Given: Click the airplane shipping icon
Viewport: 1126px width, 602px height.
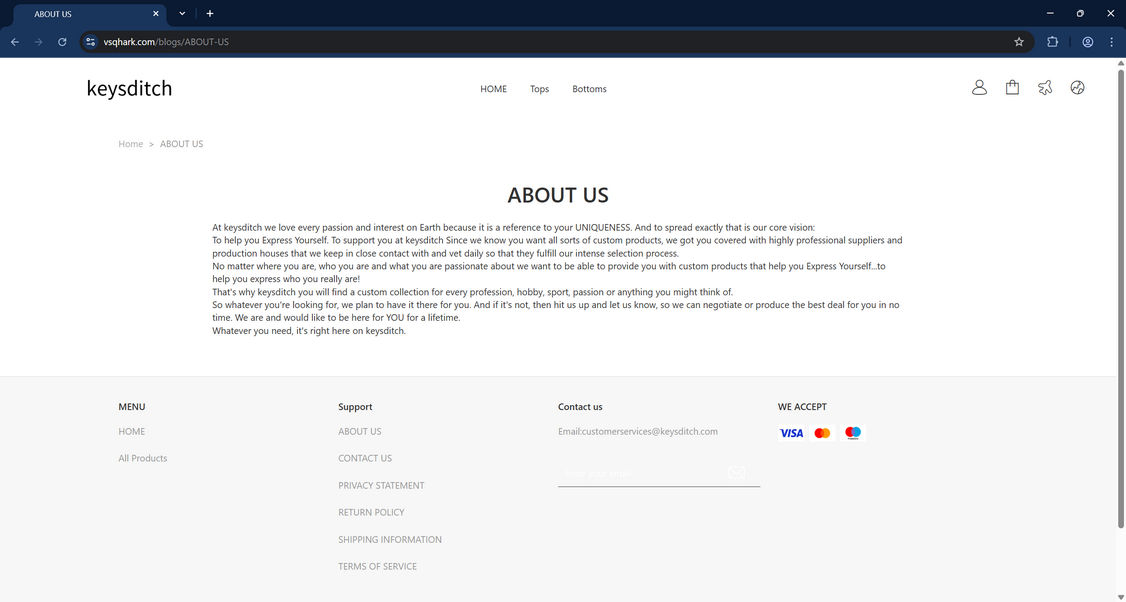Looking at the screenshot, I should 1045,88.
